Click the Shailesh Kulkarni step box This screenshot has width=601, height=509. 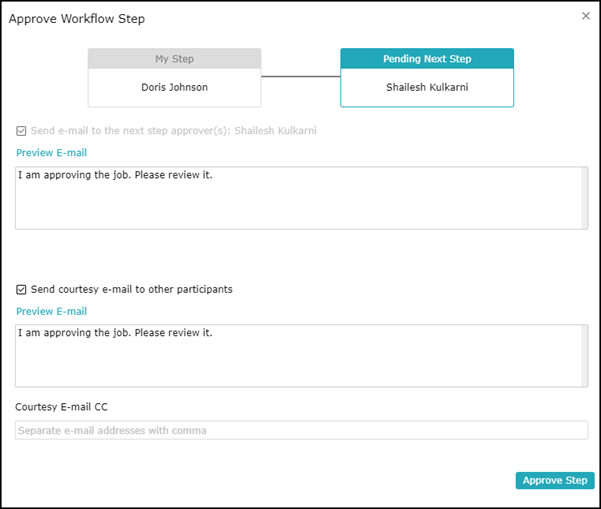click(x=427, y=88)
